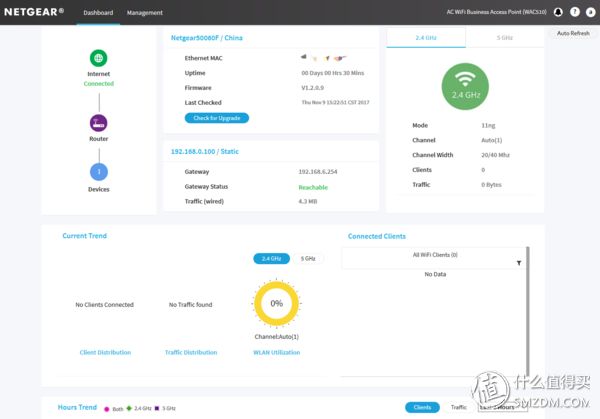The image size is (600, 419).
Task: Open WLAN Utilization link
Action: (x=277, y=352)
